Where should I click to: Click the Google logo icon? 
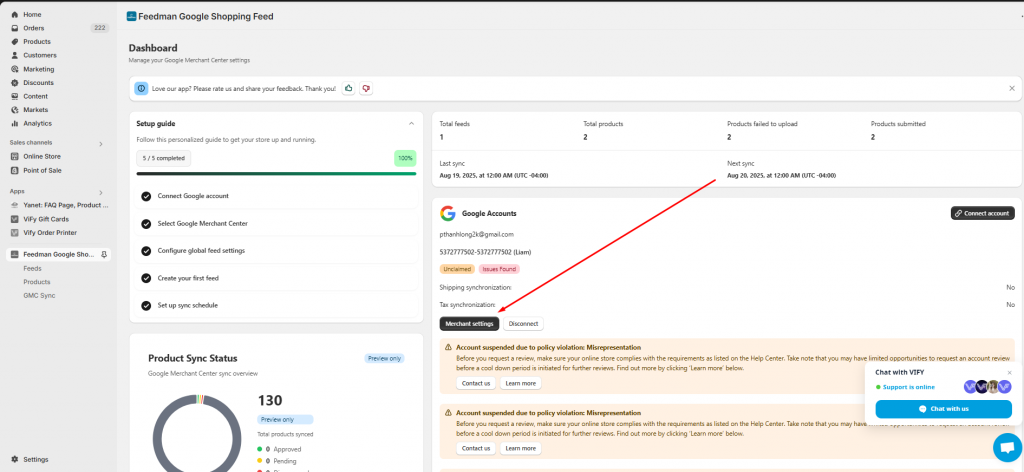tap(448, 213)
